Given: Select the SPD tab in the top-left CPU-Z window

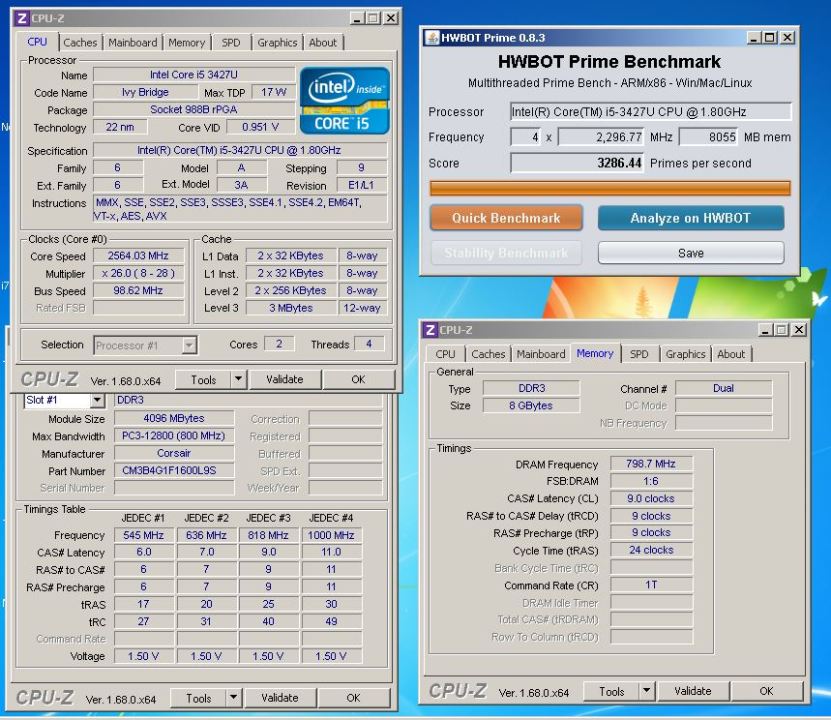Looking at the screenshot, I should pyautogui.click(x=231, y=42).
